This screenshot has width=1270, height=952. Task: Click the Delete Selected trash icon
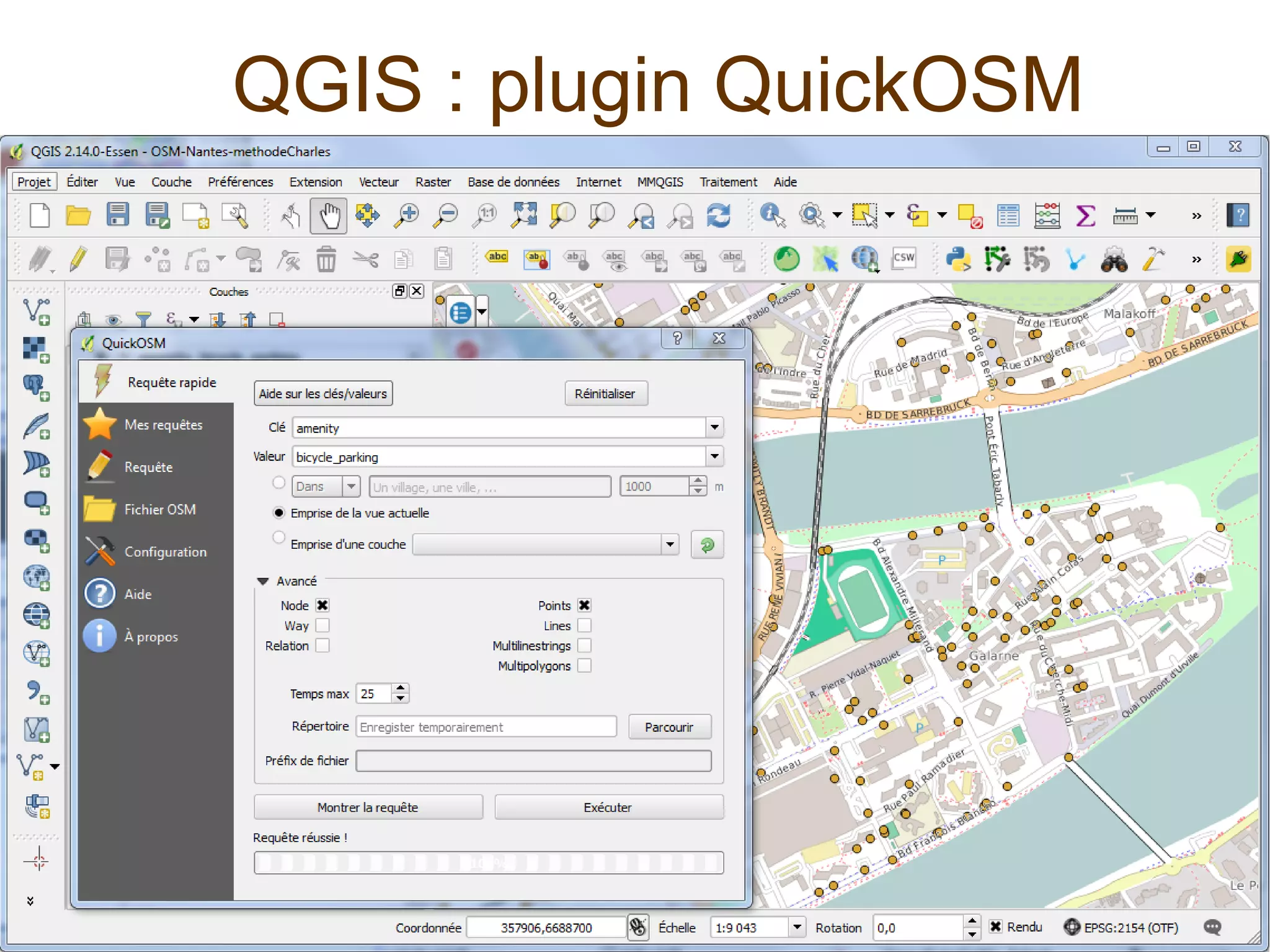[326, 259]
